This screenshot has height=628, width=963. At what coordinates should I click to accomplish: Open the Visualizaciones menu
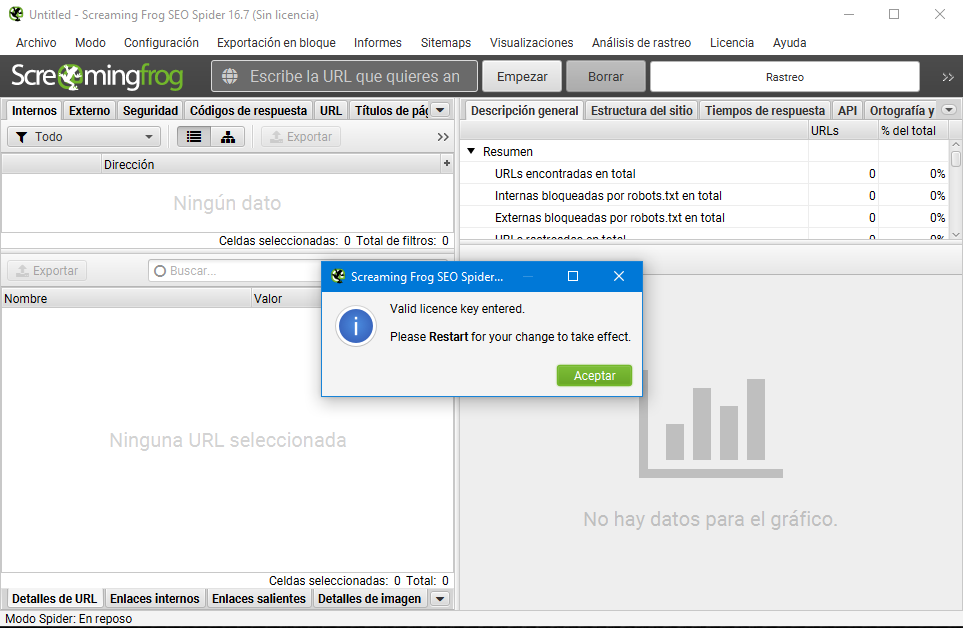[x=531, y=42]
